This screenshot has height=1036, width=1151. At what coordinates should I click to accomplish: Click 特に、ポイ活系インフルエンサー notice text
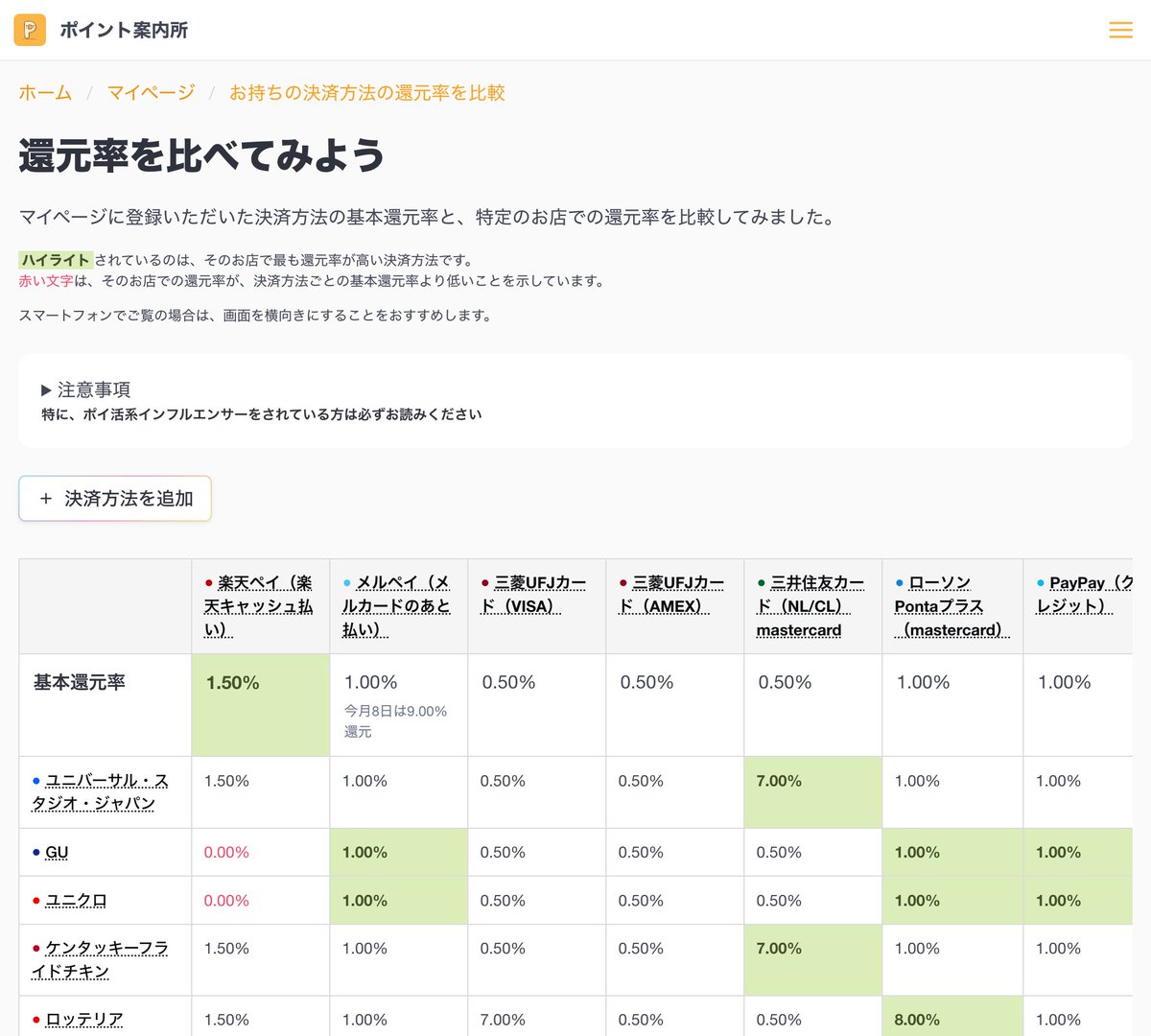point(262,414)
